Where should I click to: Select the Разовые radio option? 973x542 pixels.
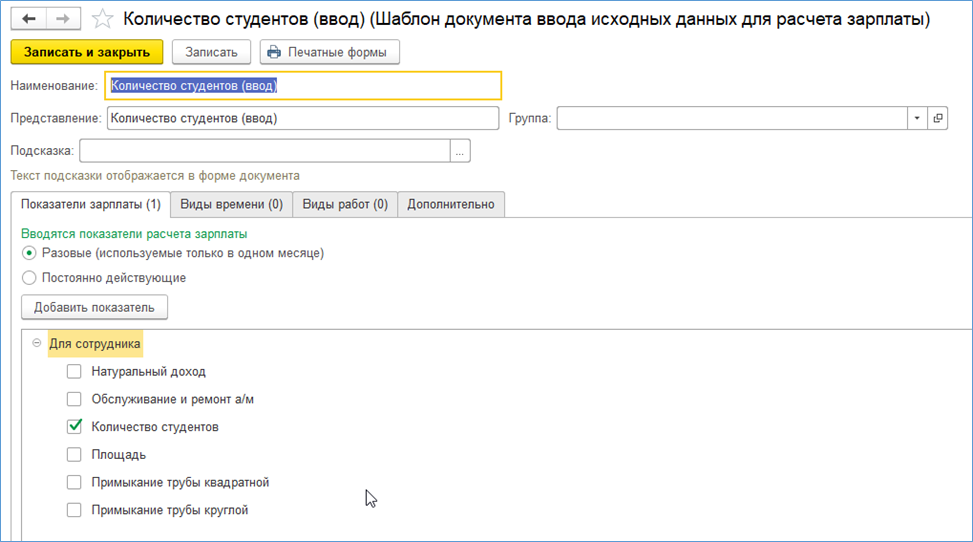click(x=29, y=253)
